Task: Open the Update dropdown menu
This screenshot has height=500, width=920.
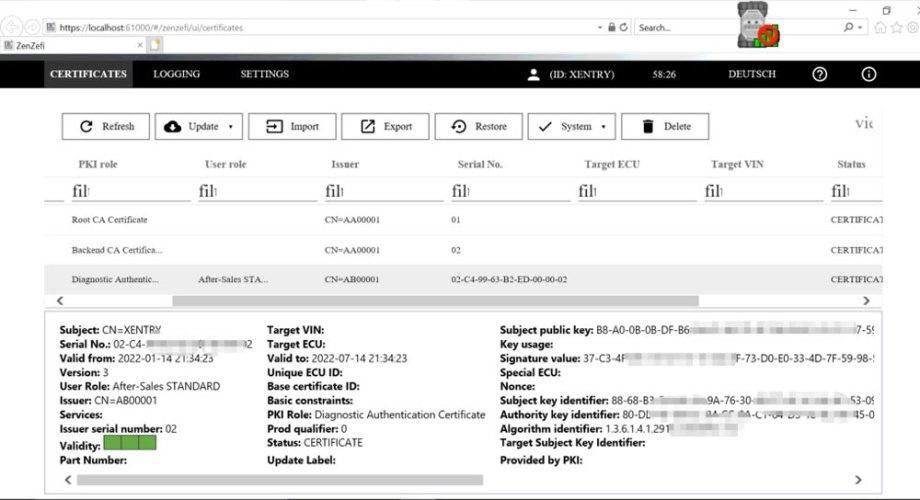Action: click(199, 126)
